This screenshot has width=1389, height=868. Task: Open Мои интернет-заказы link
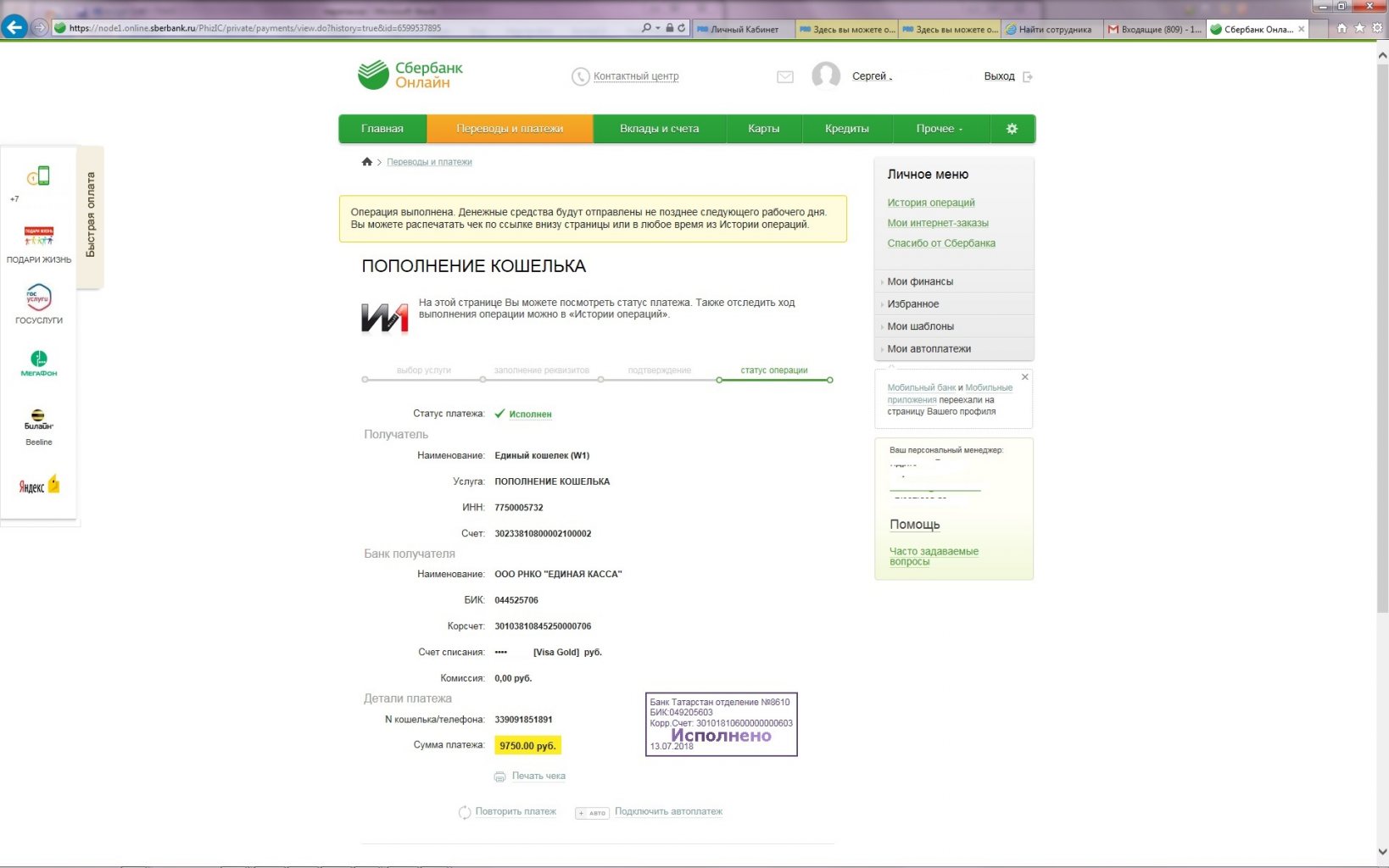tap(938, 223)
